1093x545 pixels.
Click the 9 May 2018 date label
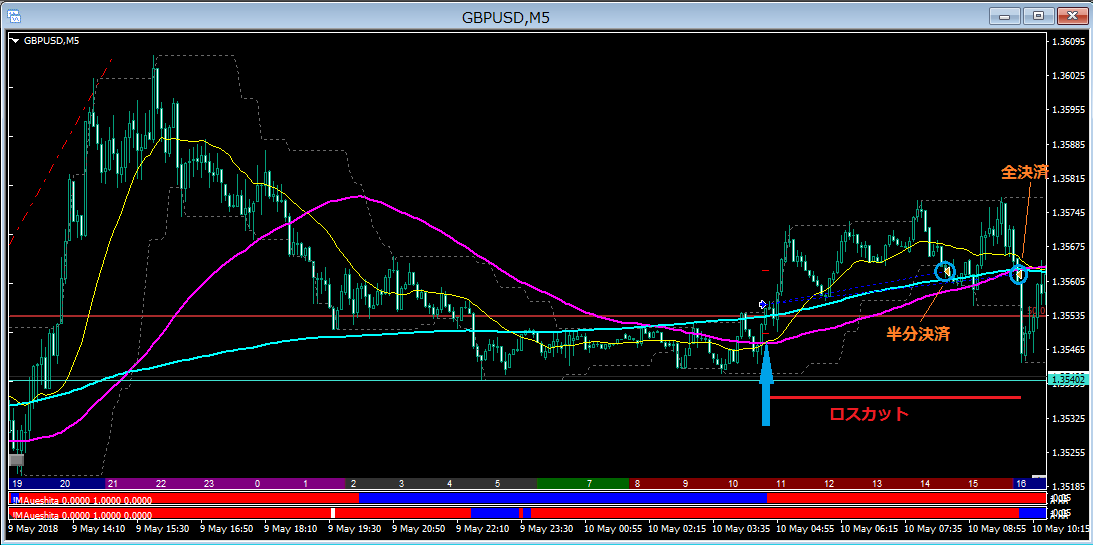(x=32, y=529)
